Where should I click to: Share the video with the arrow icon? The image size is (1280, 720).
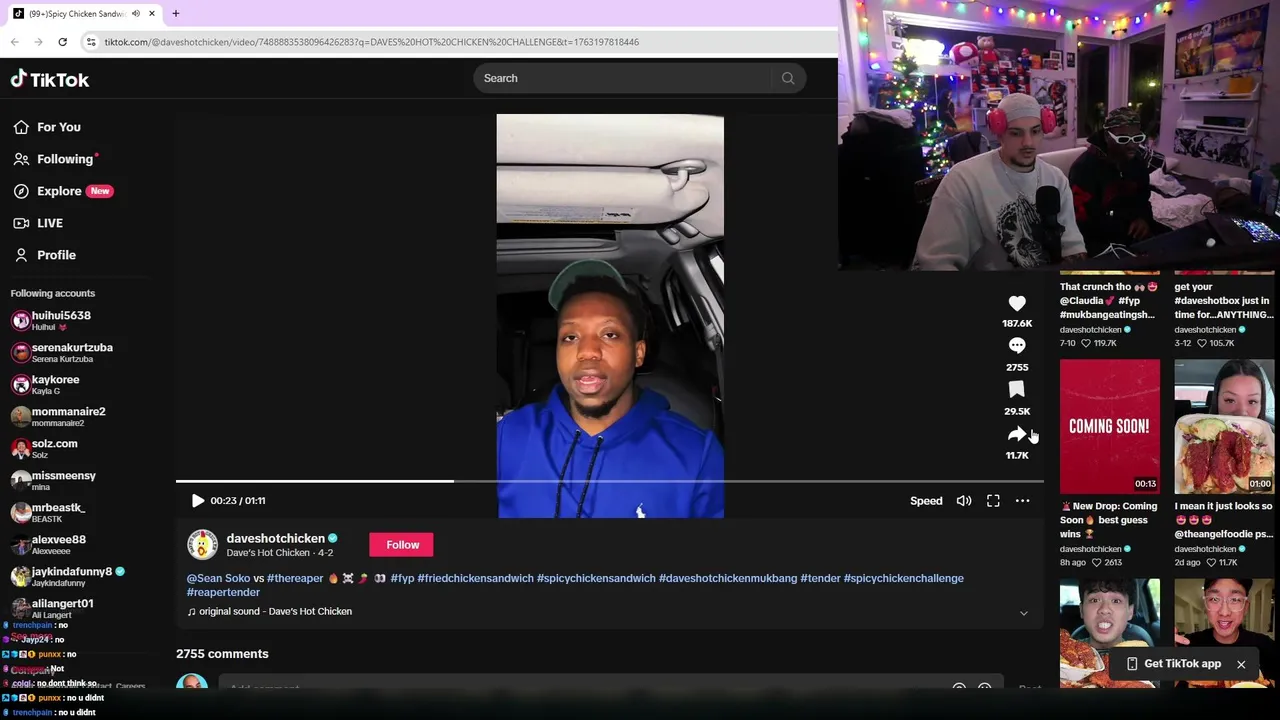pyautogui.click(x=1017, y=434)
